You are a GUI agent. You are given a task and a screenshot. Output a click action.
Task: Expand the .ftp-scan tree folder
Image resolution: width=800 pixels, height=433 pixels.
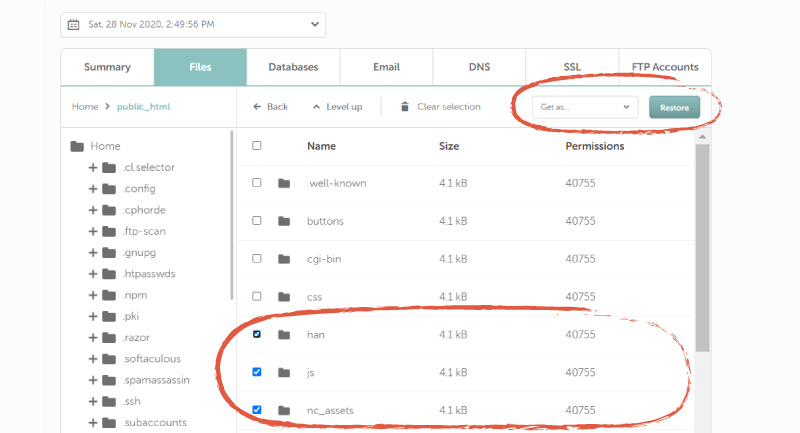click(x=93, y=232)
